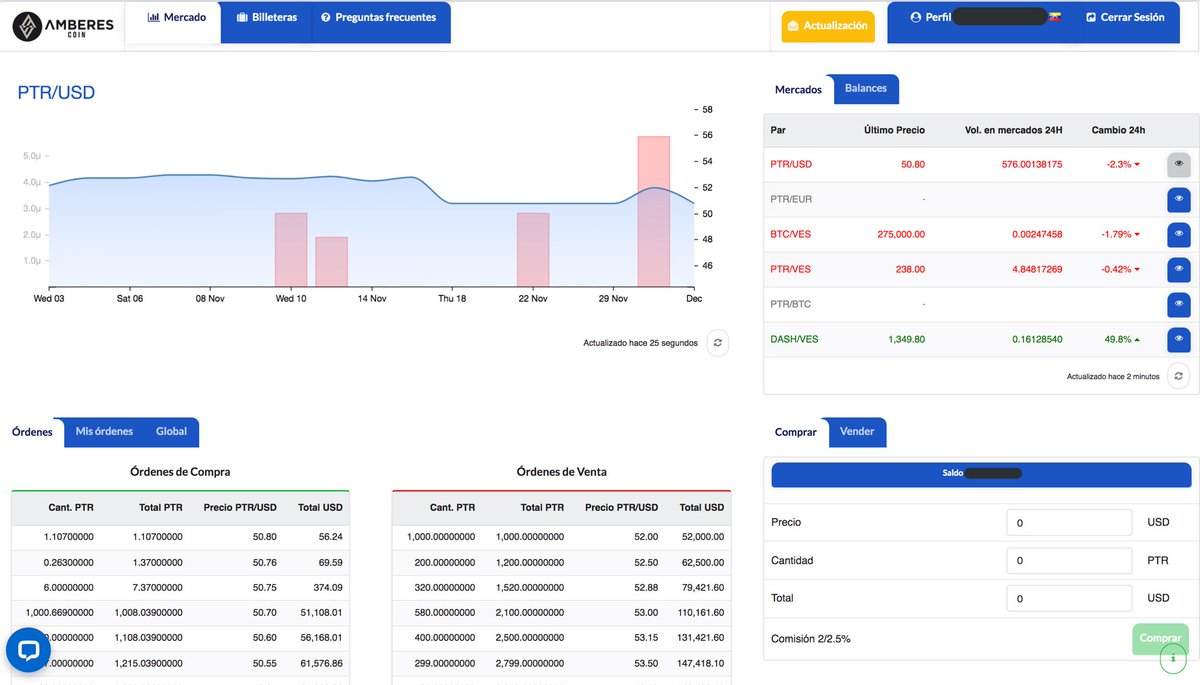Click the Comisión 2/2.5% label

(811, 638)
